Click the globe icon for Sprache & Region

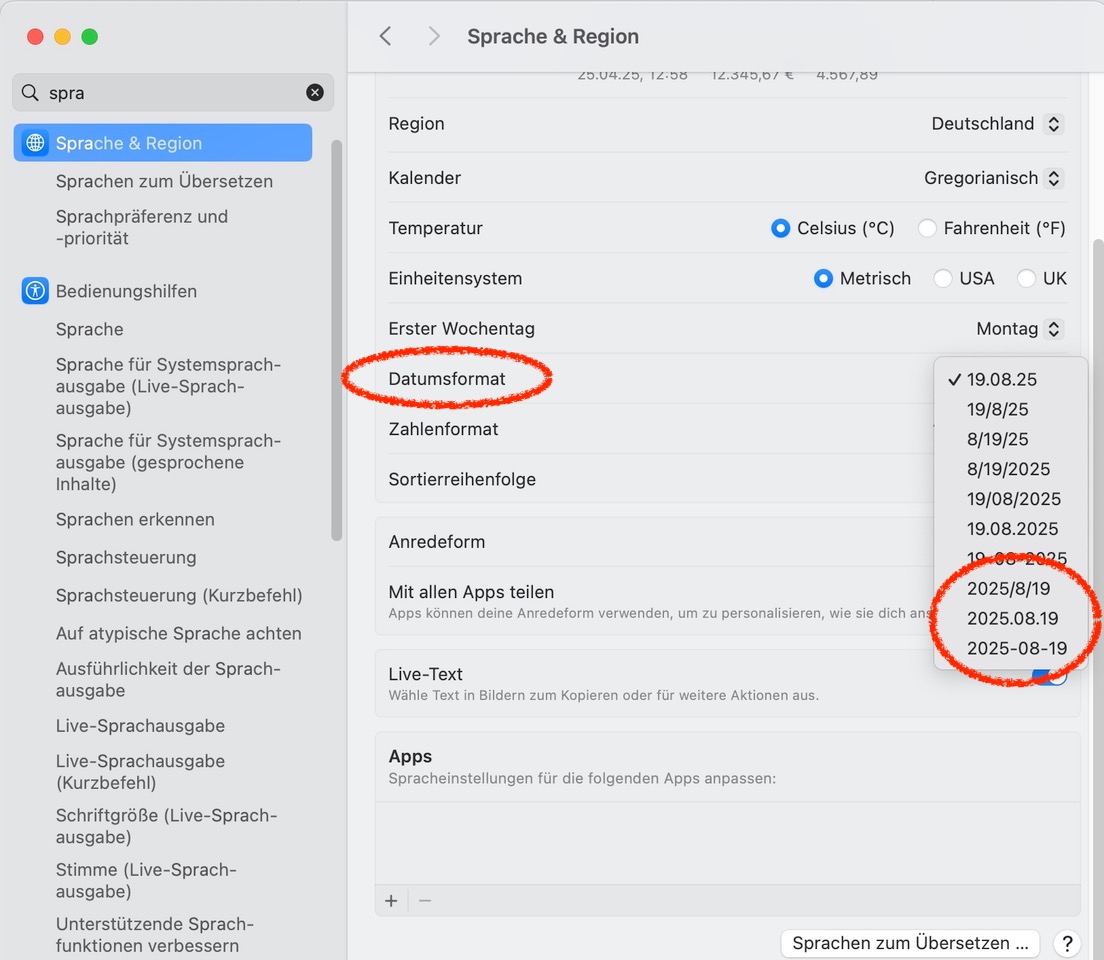pyautogui.click(x=35, y=143)
